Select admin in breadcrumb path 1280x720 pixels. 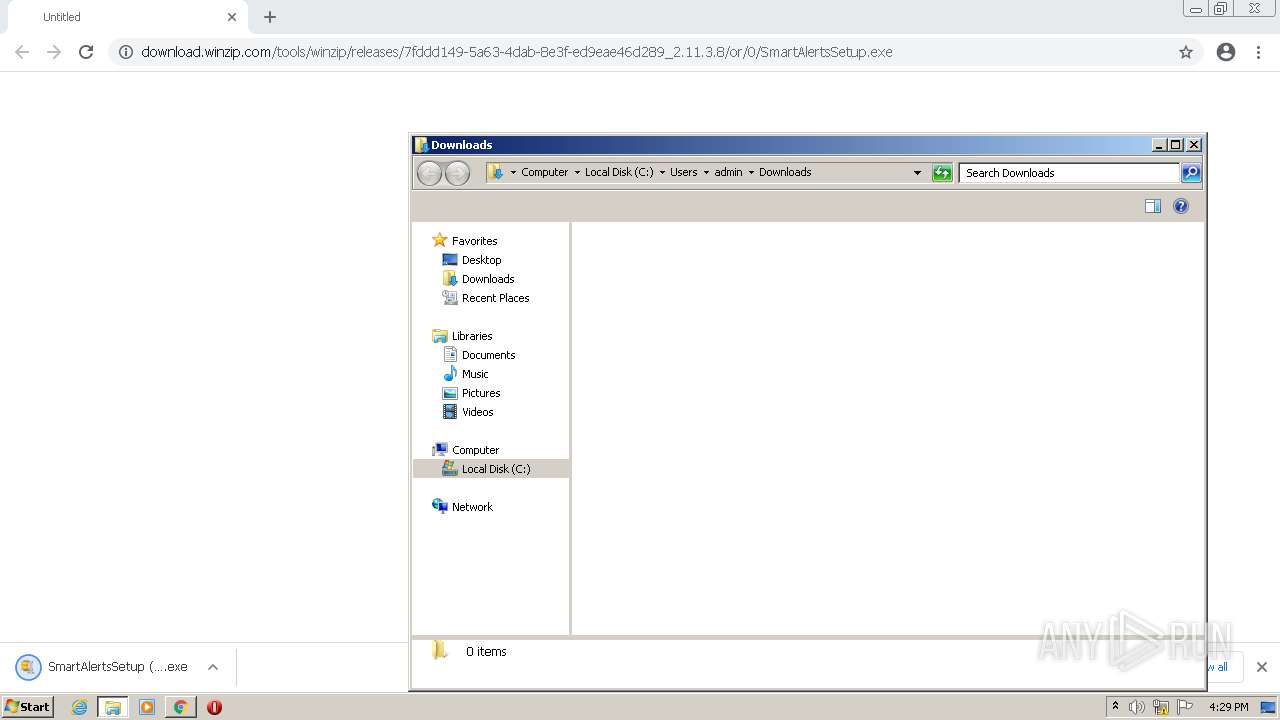(x=728, y=172)
